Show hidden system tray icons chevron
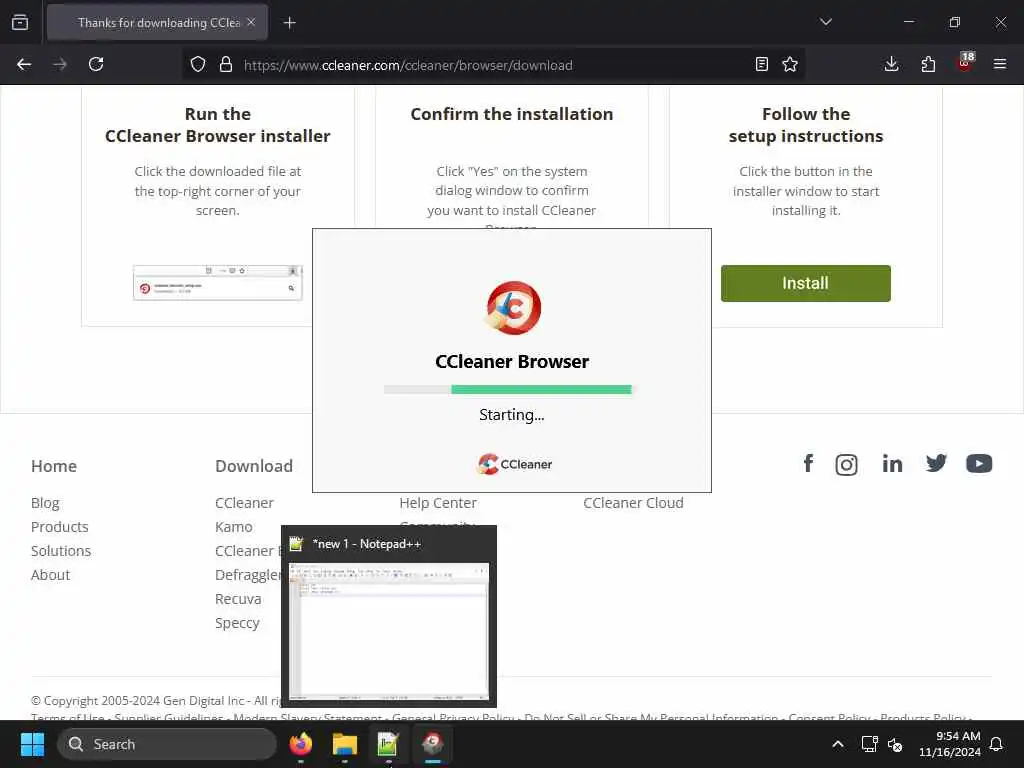This screenshot has height=768, width=1024. tap(838, 744)
